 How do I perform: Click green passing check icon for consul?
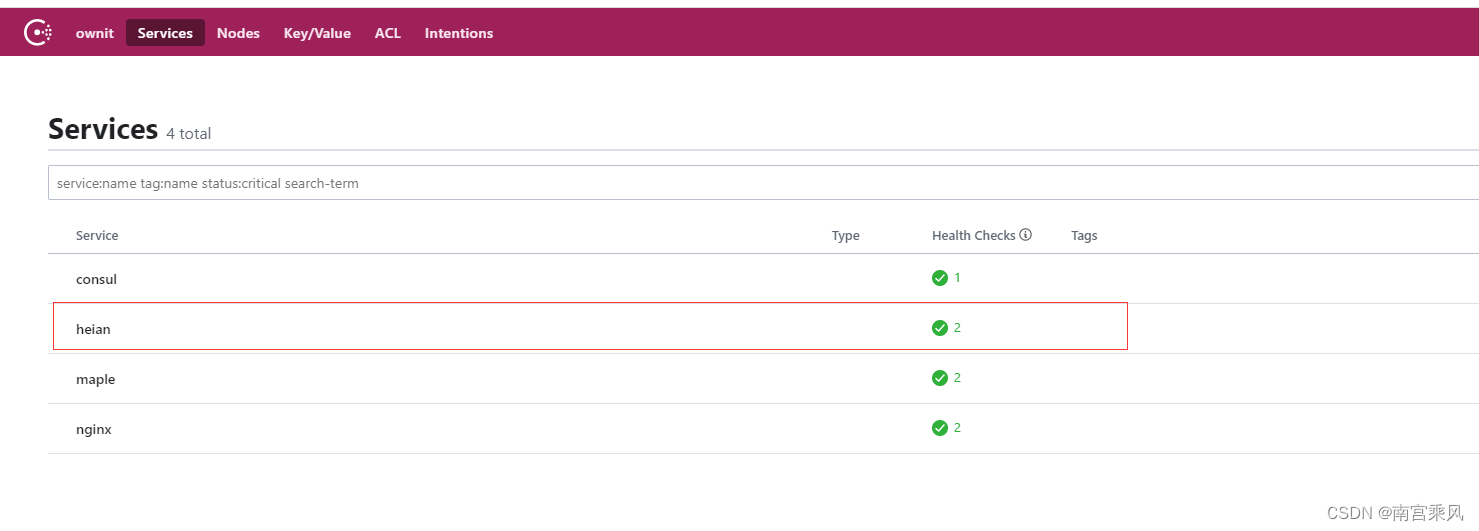939,278
